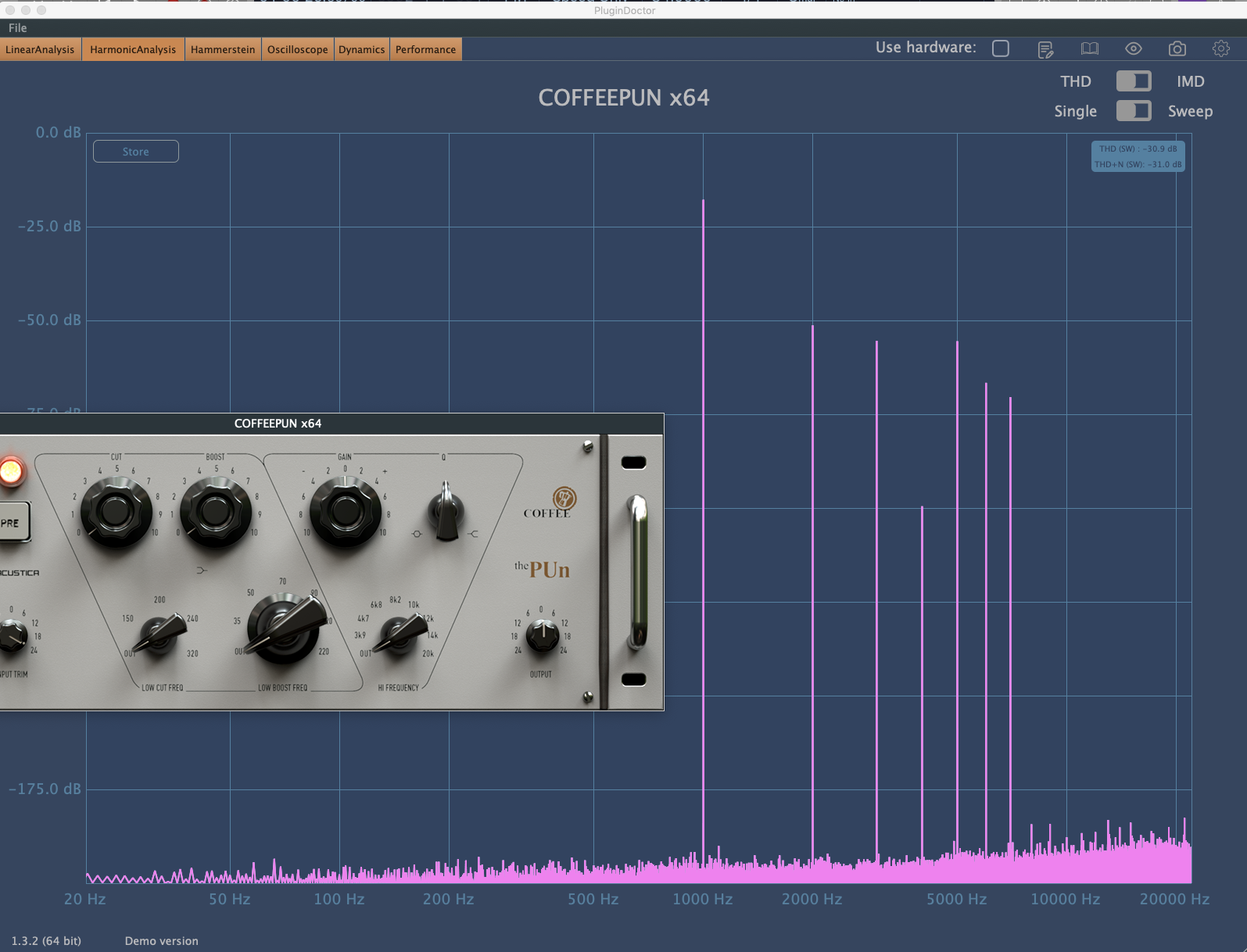The height and width of the screenshot is (952, 1247).
Task: Click the Demo version status text
Action: point(162,941)
